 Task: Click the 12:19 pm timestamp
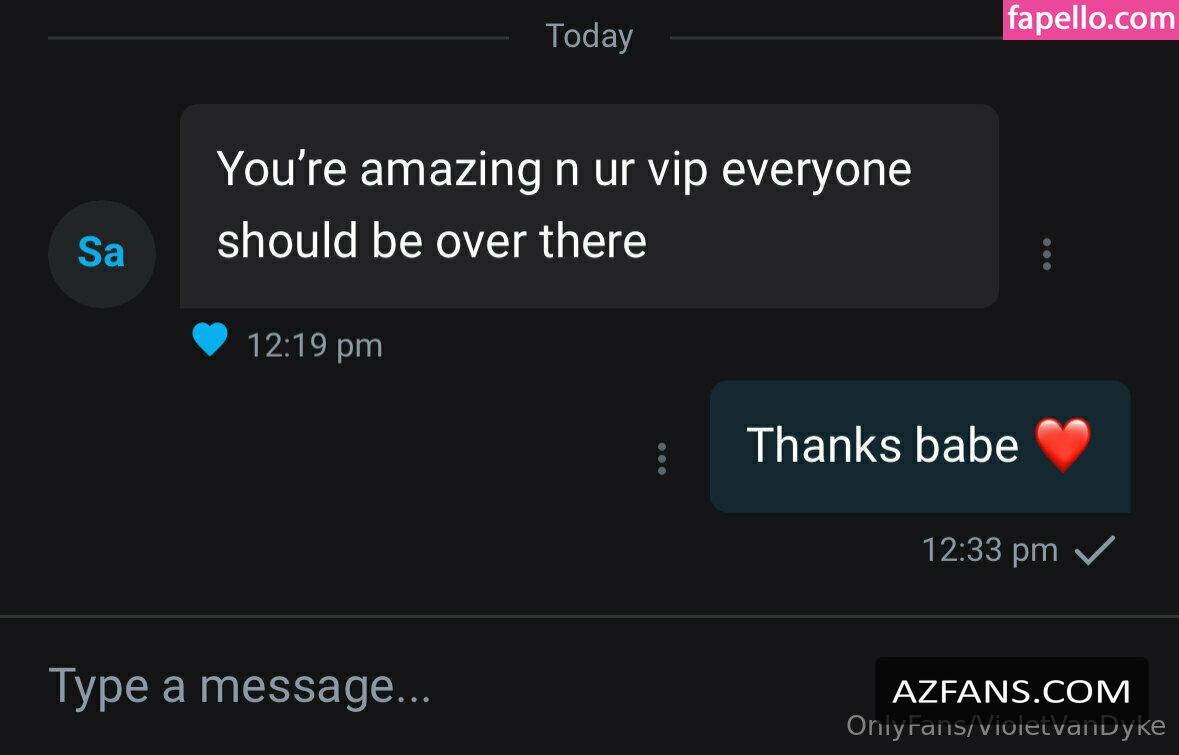coord(314,346)
